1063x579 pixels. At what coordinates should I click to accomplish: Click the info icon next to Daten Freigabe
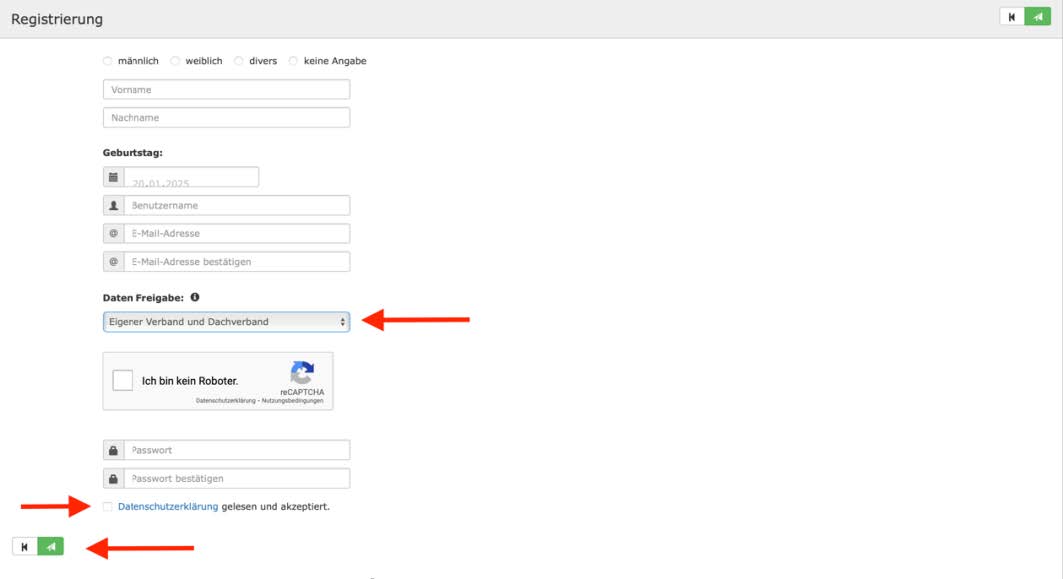point(195,297)
